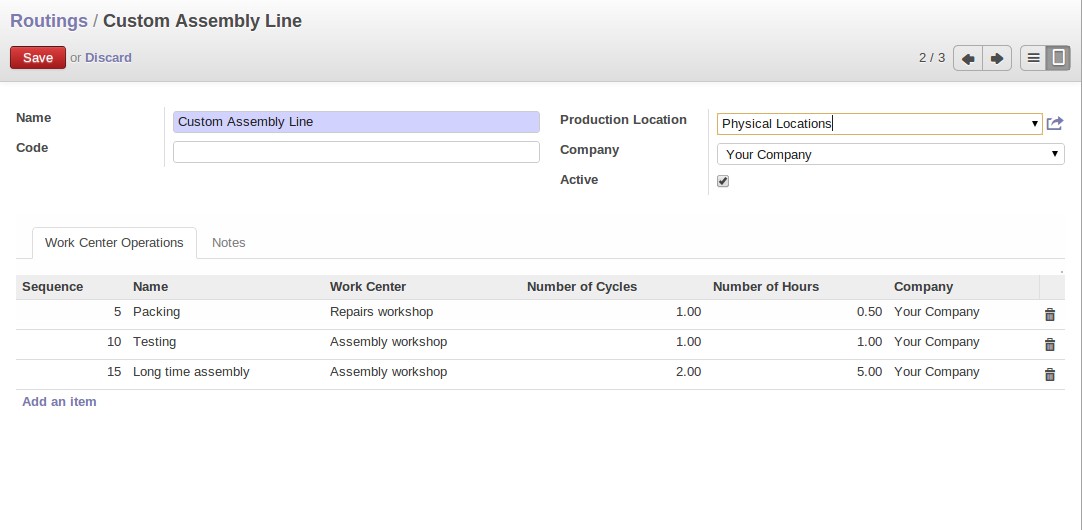Select the Long time assembly name cell
Viewport: 1082px width, 530px height.
click(x=191, y=372)
